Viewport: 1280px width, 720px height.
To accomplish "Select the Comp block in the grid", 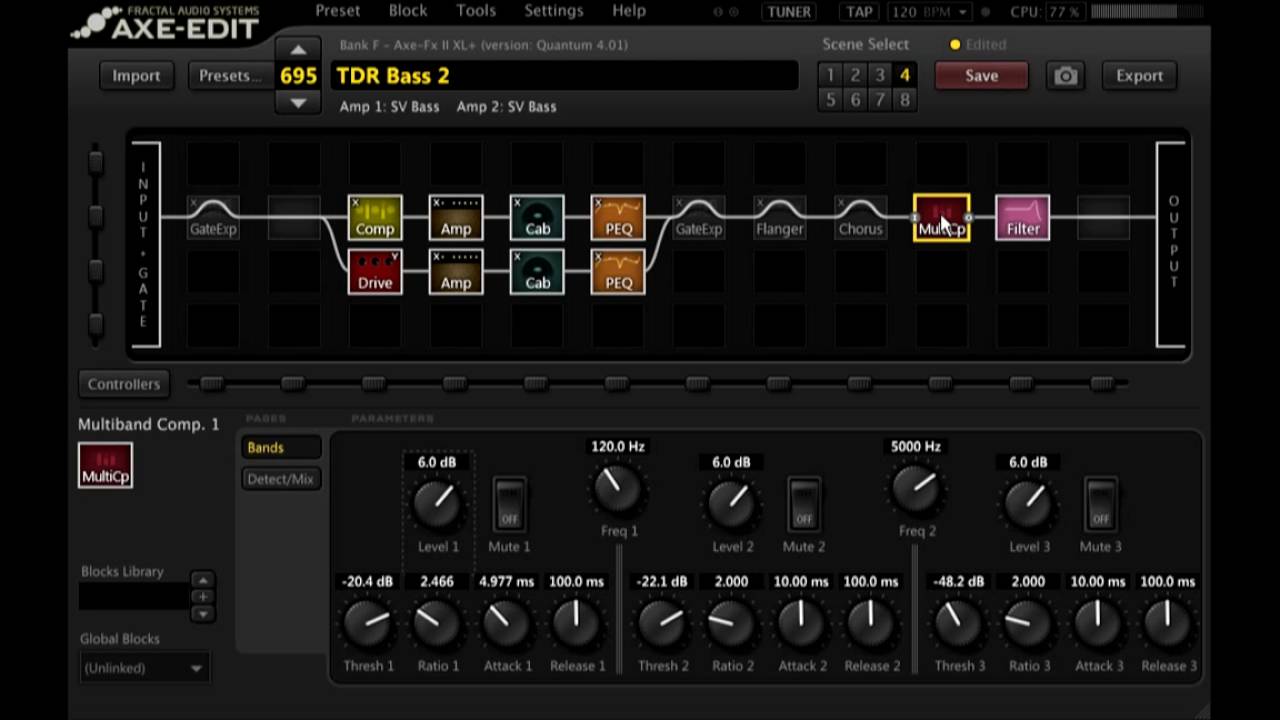I will (x=375, y=218).
